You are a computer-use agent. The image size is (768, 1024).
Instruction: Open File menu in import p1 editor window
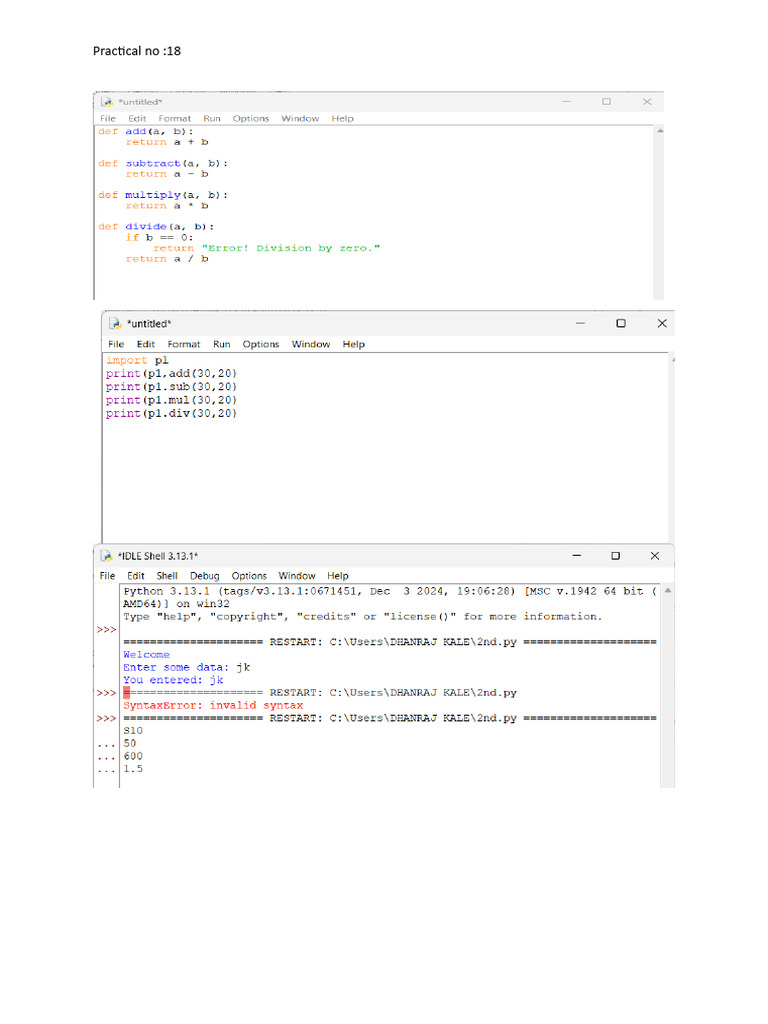pos(116,344)
